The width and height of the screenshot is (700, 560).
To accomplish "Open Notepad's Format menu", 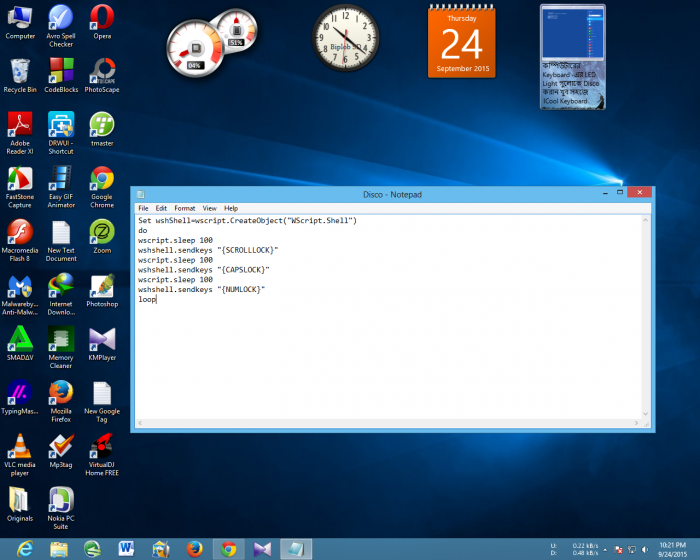I will (185, 208).
